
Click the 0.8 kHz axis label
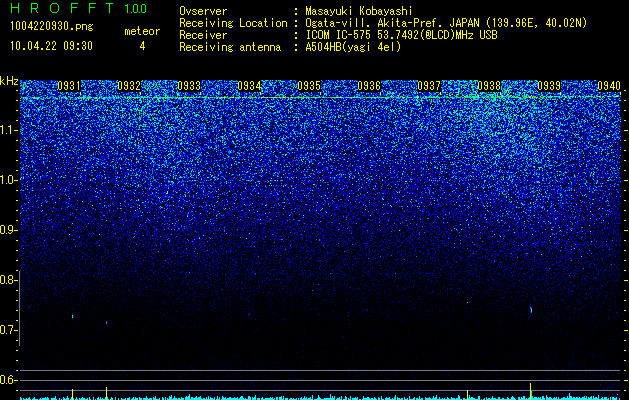pyautogui.click(x=8, y=280)
